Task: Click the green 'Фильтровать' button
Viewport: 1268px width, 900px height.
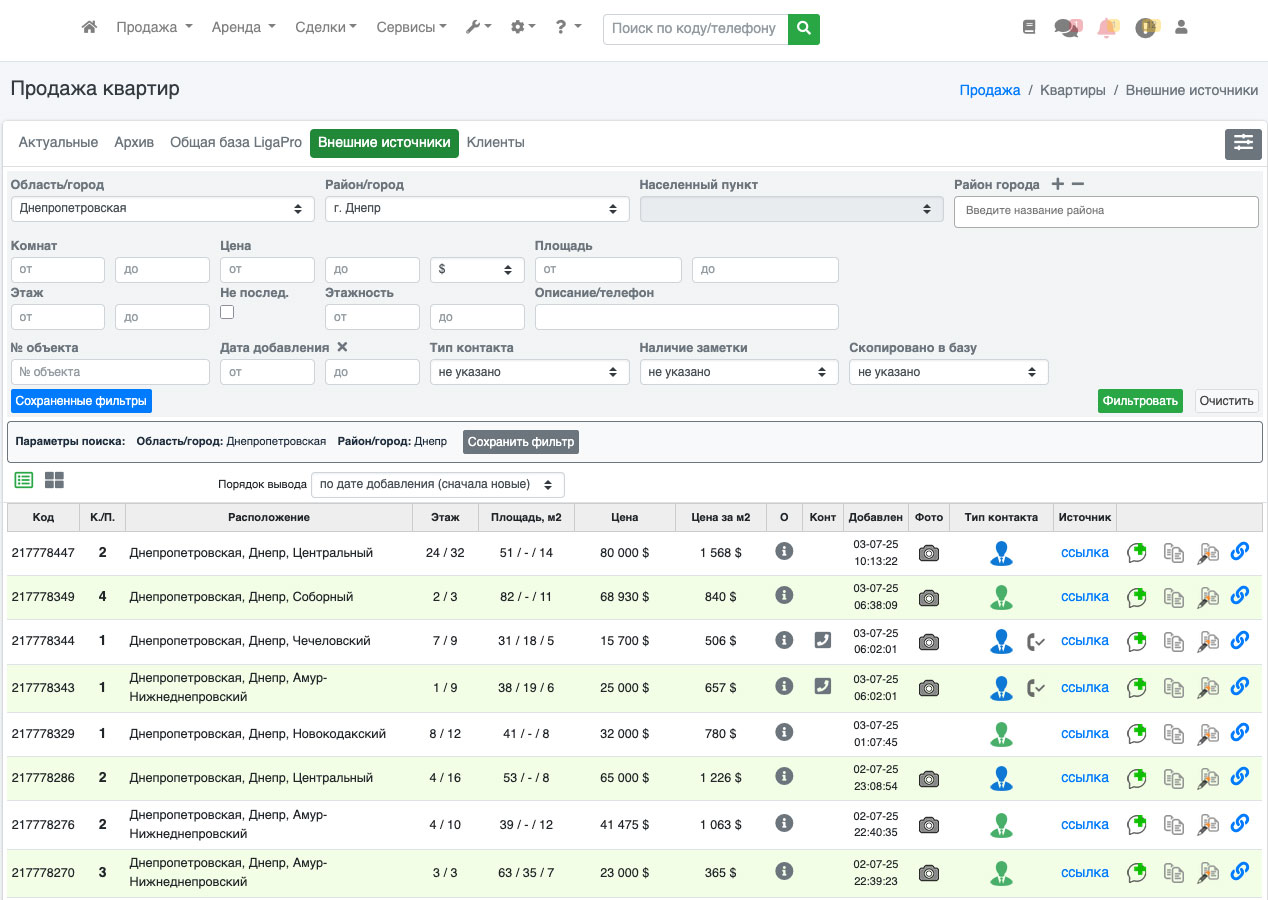Action: [1139, 401]
